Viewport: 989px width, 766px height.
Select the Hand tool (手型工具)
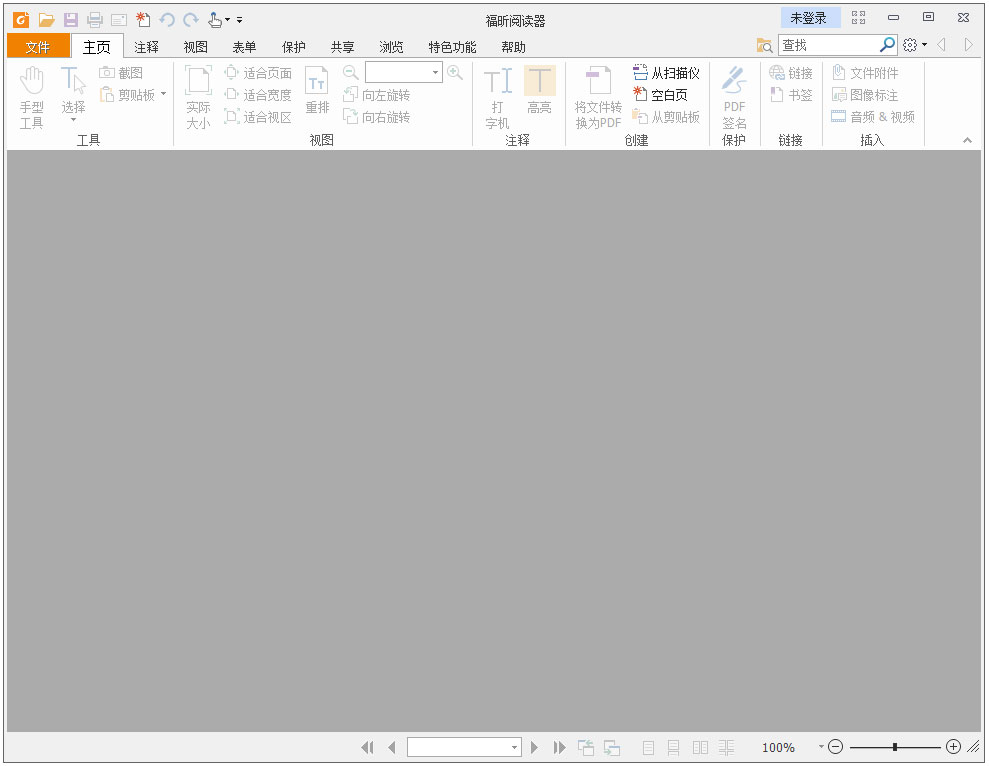(31, 95)
